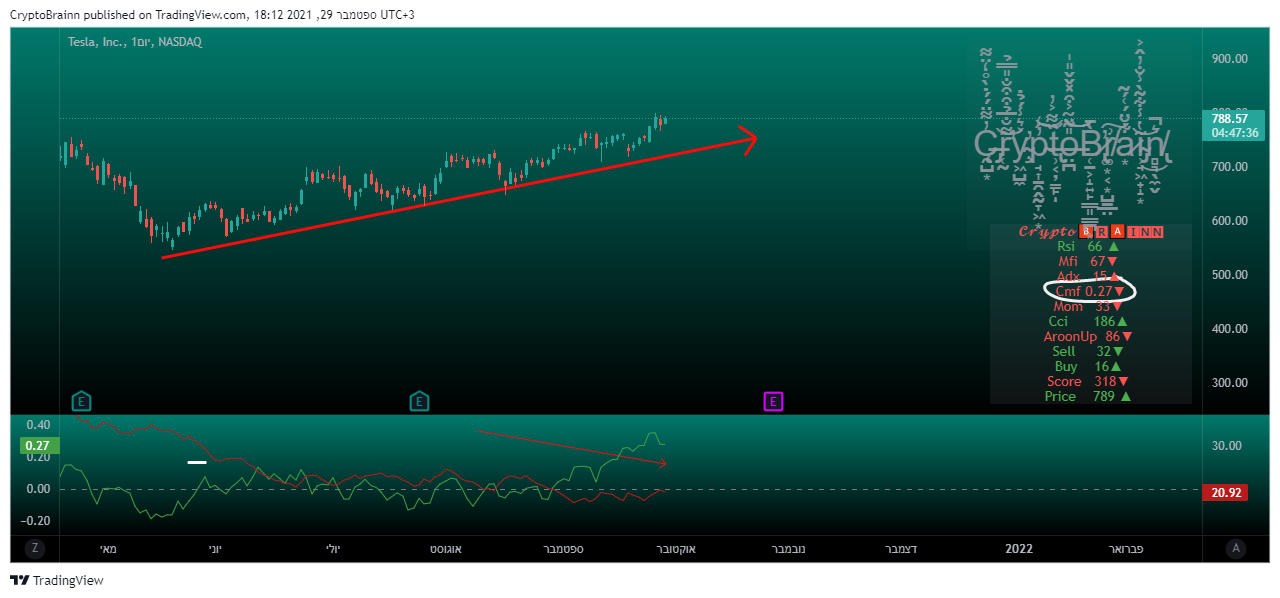1280x598 pixels.
Task: Click the 30.00 indicator axis label
Action: point(1226,446)
